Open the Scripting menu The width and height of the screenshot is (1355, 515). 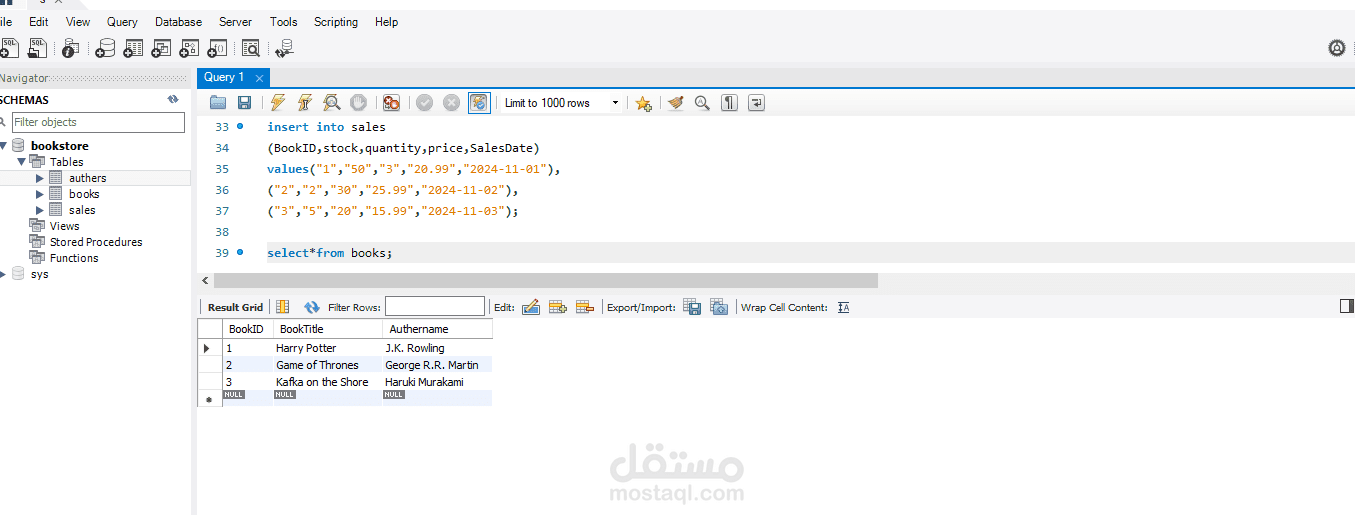(336, 22)
